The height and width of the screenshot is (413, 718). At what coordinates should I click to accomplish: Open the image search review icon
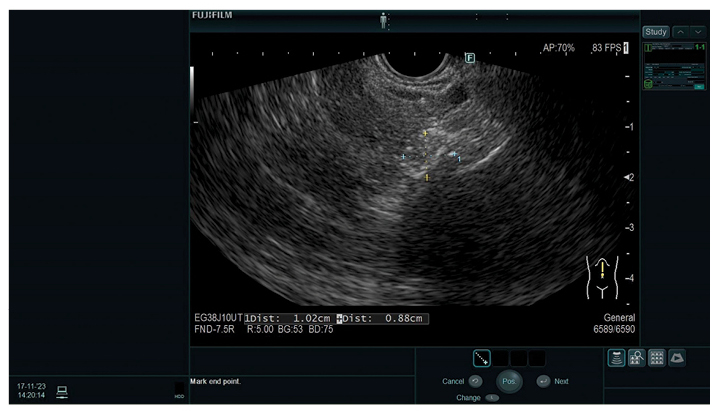636,358
